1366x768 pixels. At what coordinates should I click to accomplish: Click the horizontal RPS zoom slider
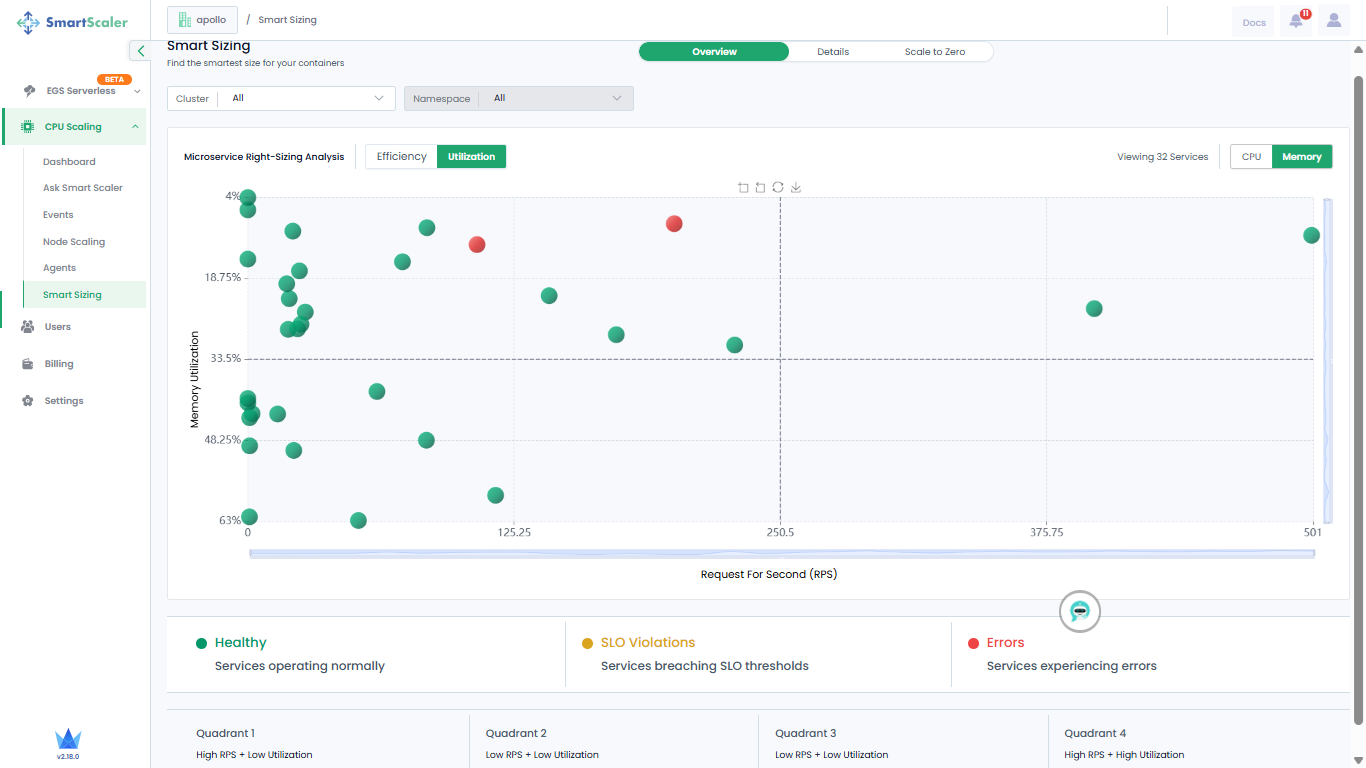pos(781,554)
